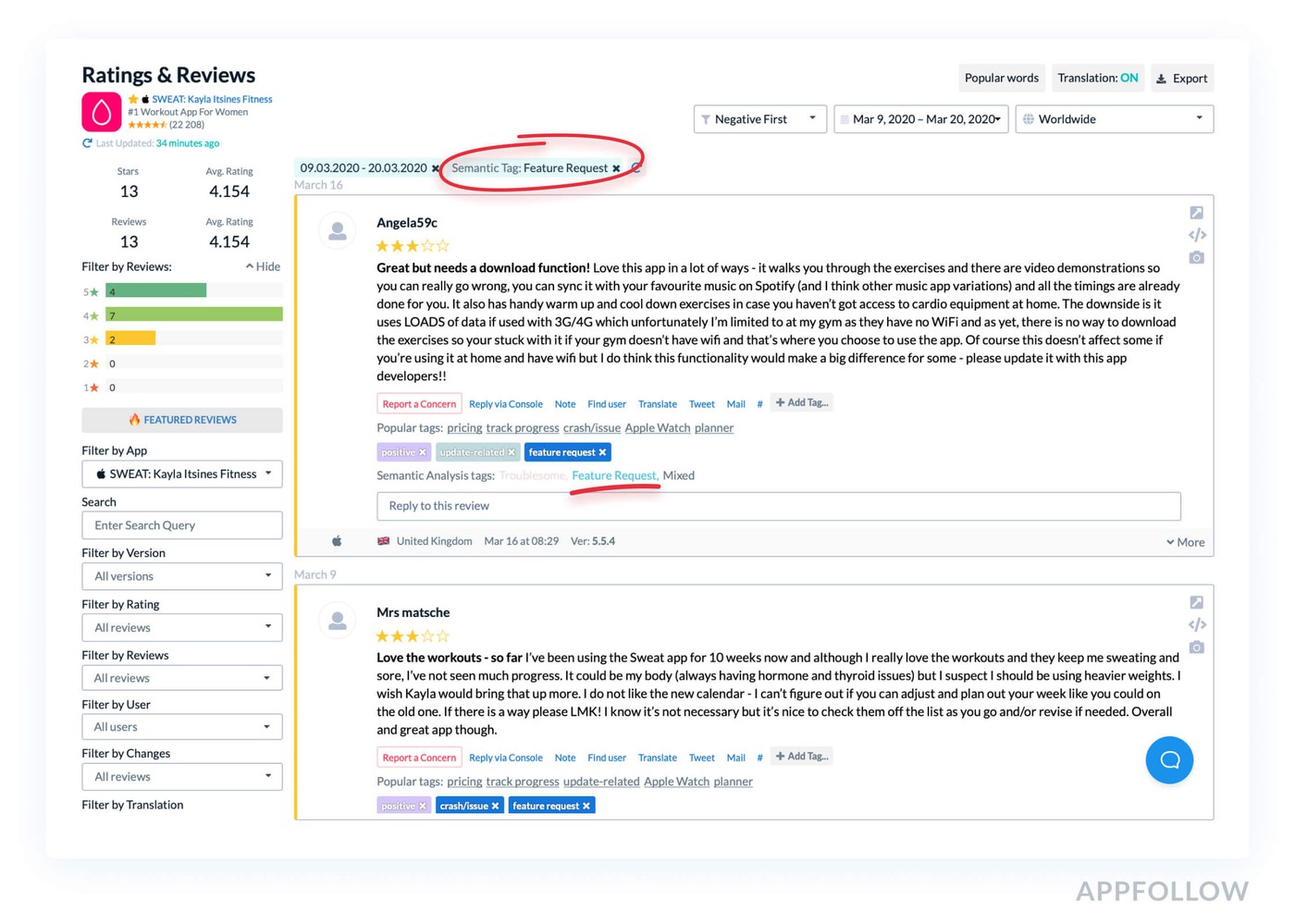
Task: Report a Concern on Angela59c review
Action: 419,404
